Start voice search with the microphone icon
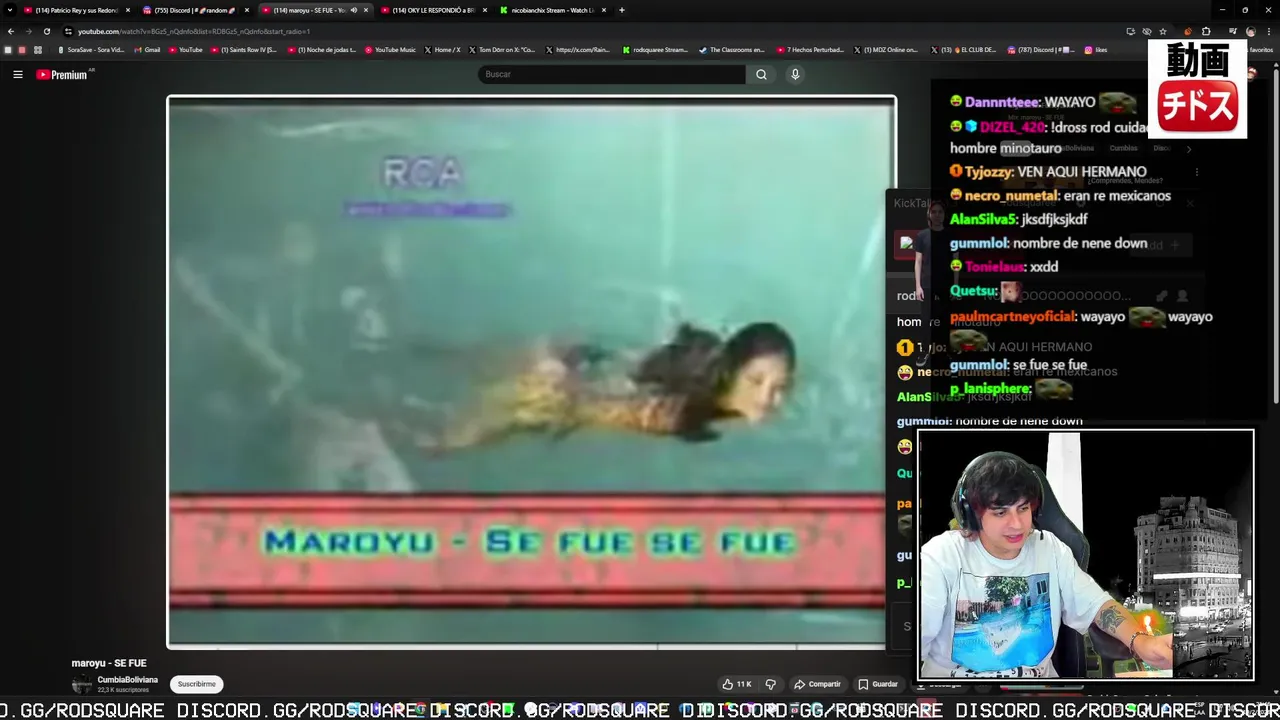 click(x=795, y=74)
